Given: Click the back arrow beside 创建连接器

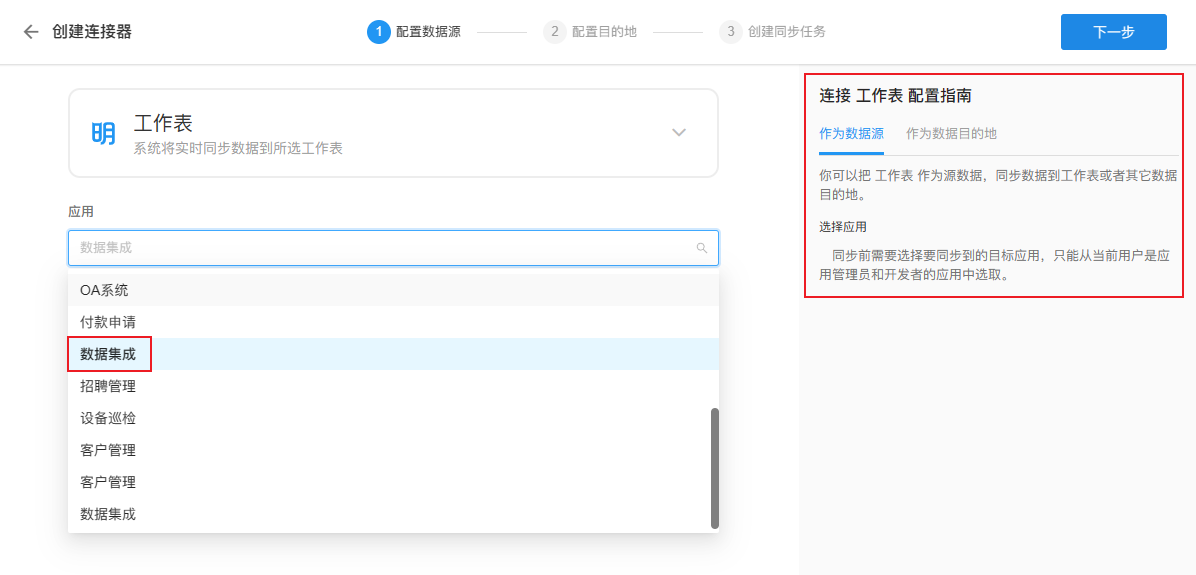Looking at the screenshot, I should tap(31, 32).
